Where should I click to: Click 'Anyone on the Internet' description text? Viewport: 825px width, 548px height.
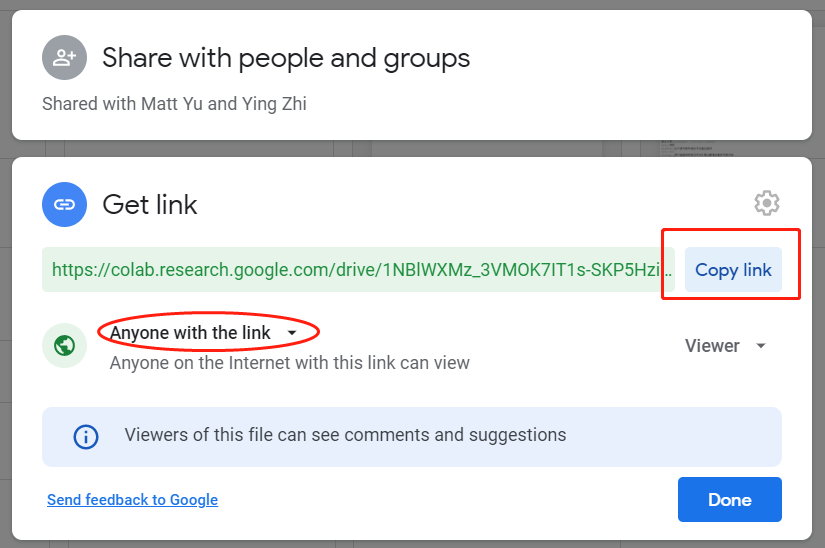(289, 363)
